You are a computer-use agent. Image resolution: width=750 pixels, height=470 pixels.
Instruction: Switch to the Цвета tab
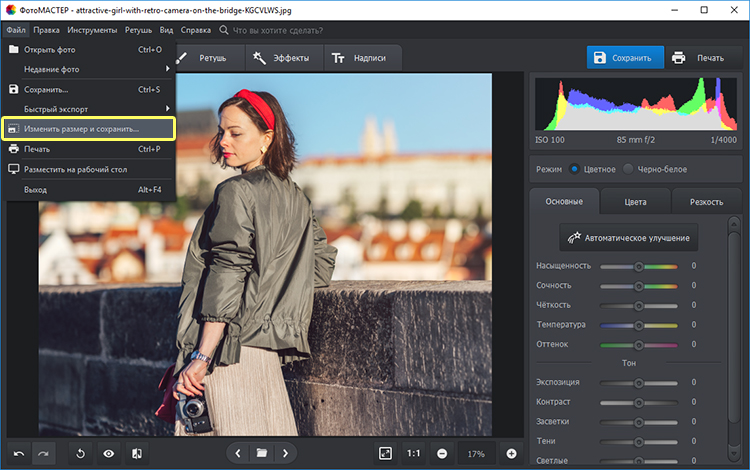(x=635, y=202)
